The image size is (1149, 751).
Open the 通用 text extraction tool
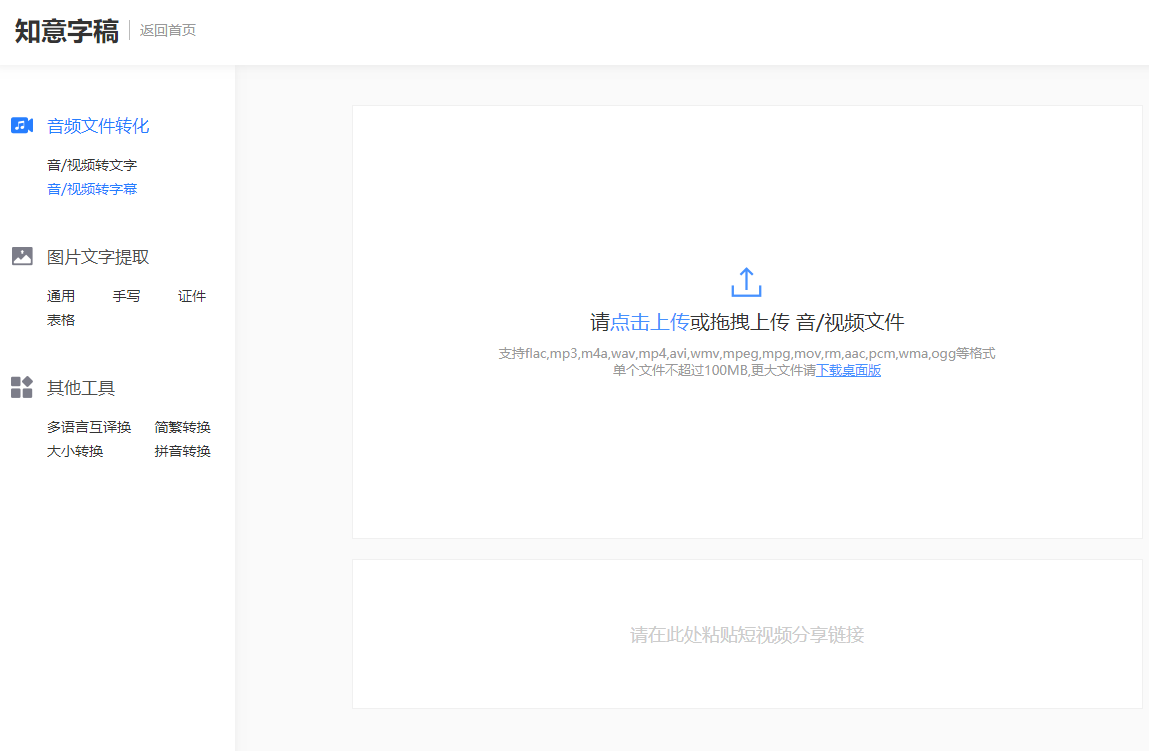(61, 295)
